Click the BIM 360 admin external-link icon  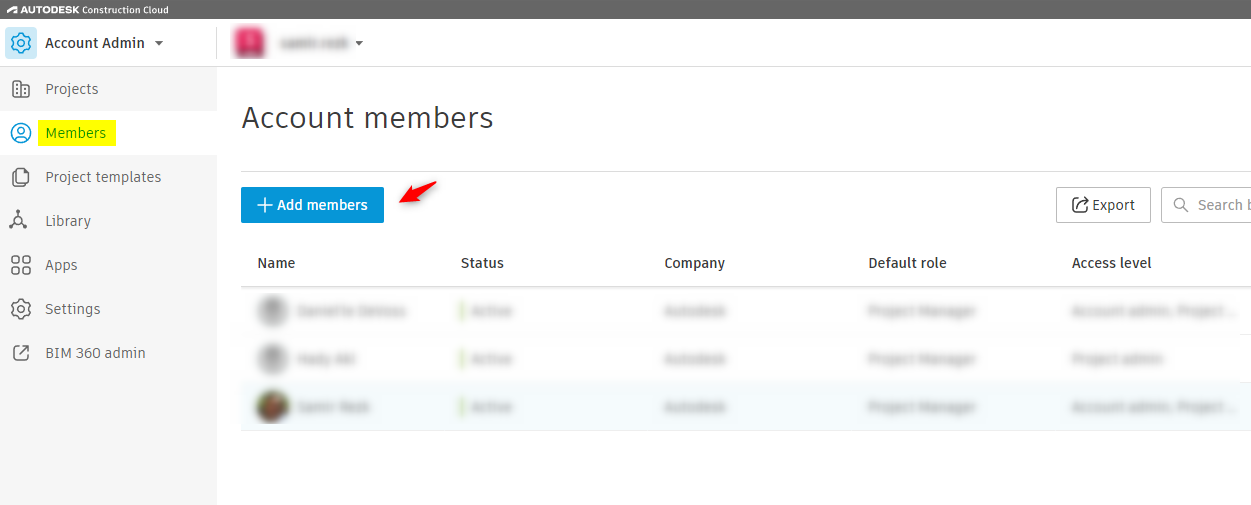click(x=21, y=353)
